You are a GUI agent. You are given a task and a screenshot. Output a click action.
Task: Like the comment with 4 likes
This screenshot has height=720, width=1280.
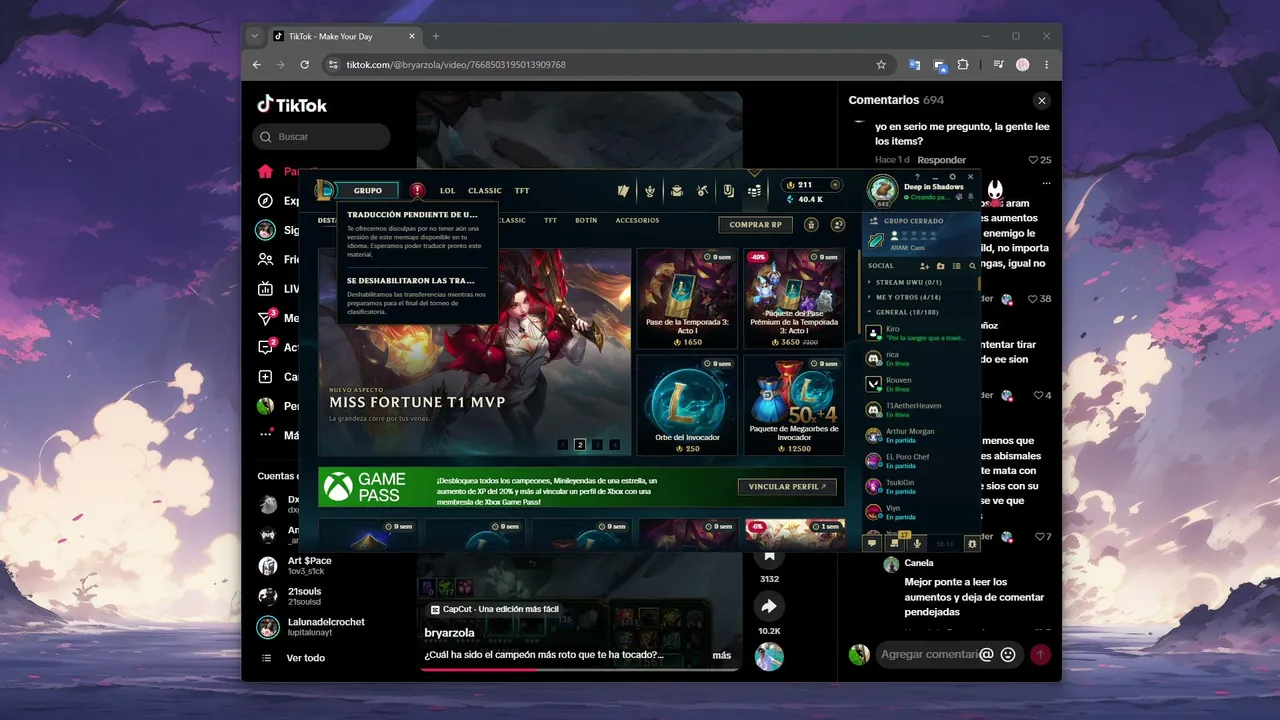[1039, 396]
